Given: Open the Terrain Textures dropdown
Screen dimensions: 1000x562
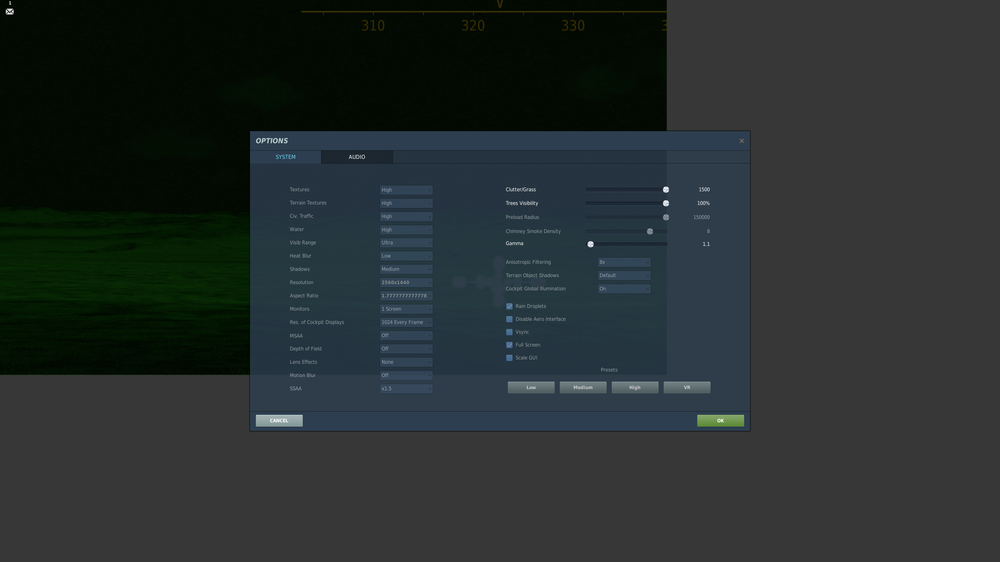Looking at the screenshot, I should click(406, 203).
